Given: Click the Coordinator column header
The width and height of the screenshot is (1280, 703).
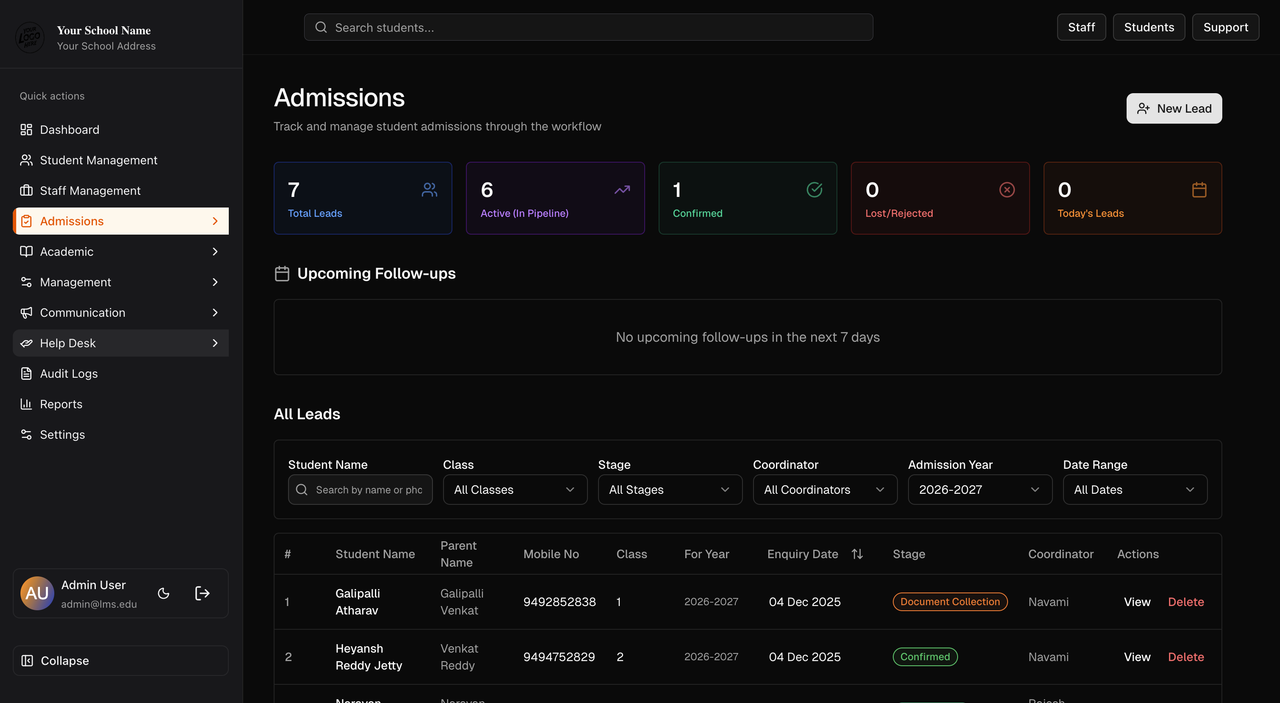Looking at the screenshot, I should click(x=1061, y=554).
